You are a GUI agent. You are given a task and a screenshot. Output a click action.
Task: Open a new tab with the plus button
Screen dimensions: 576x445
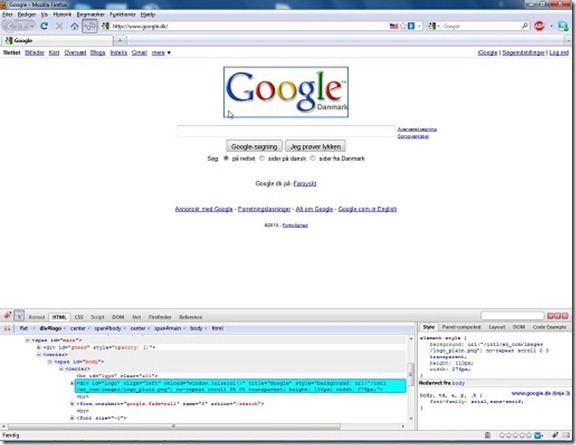(x=120, y=40)
